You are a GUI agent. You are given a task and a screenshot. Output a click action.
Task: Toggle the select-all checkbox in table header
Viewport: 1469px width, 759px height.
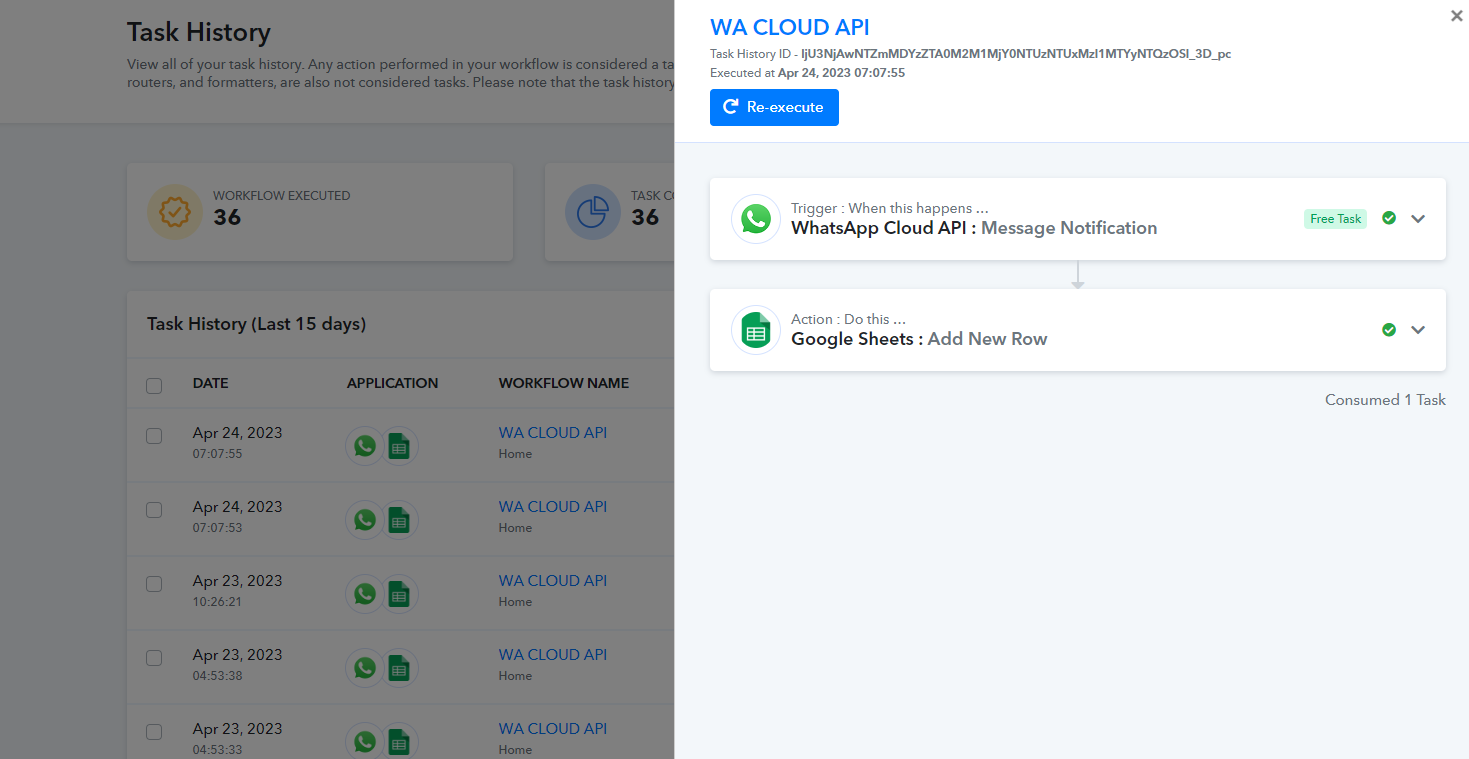click(154, 386)
